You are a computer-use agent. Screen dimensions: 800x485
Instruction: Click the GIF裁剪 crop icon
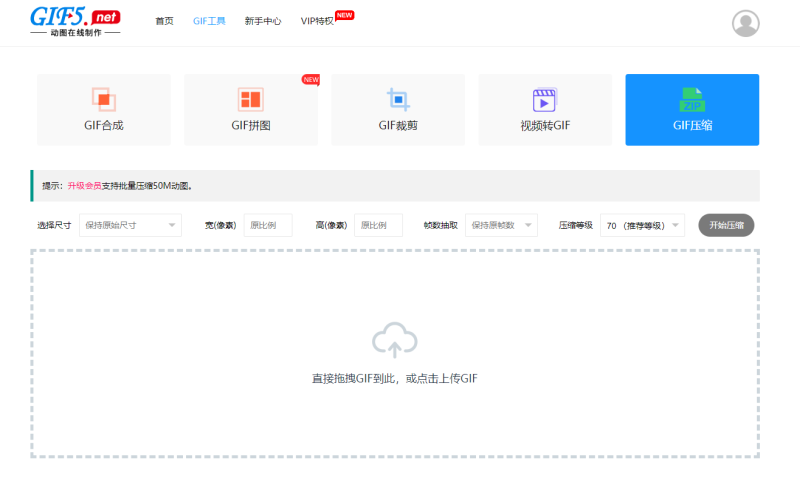point(398,99)
